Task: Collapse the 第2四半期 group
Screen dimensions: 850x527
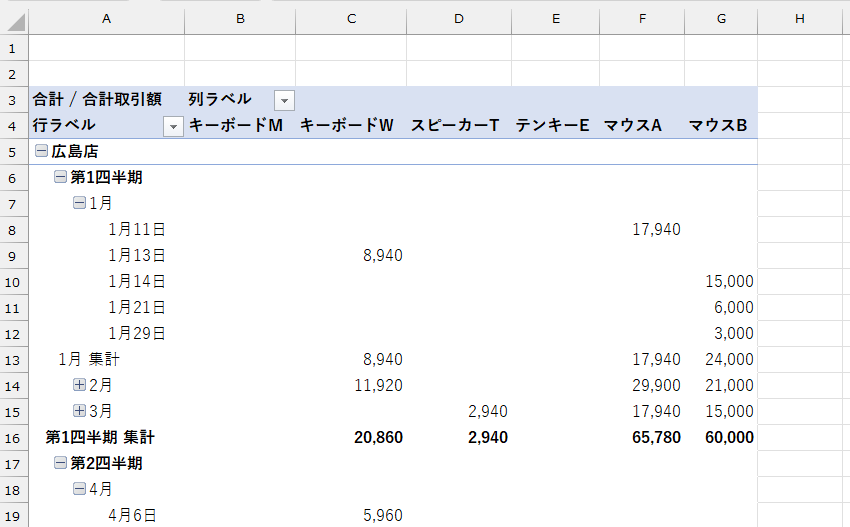Action: point(60,463)
